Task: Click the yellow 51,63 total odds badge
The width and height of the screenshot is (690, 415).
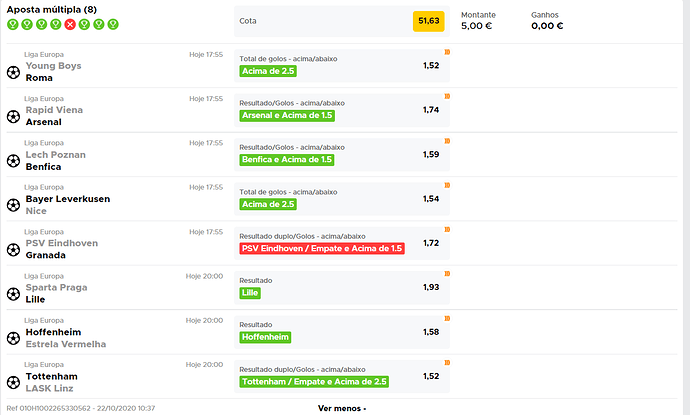Action: (429, 21)
